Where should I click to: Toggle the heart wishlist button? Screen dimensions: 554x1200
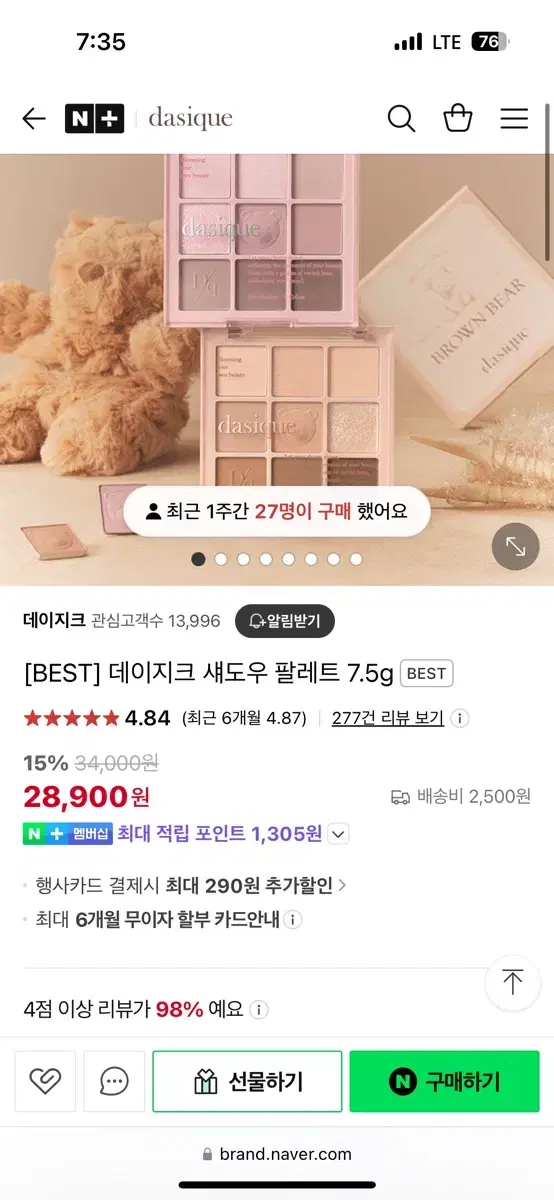click(x=45, y=1081)
